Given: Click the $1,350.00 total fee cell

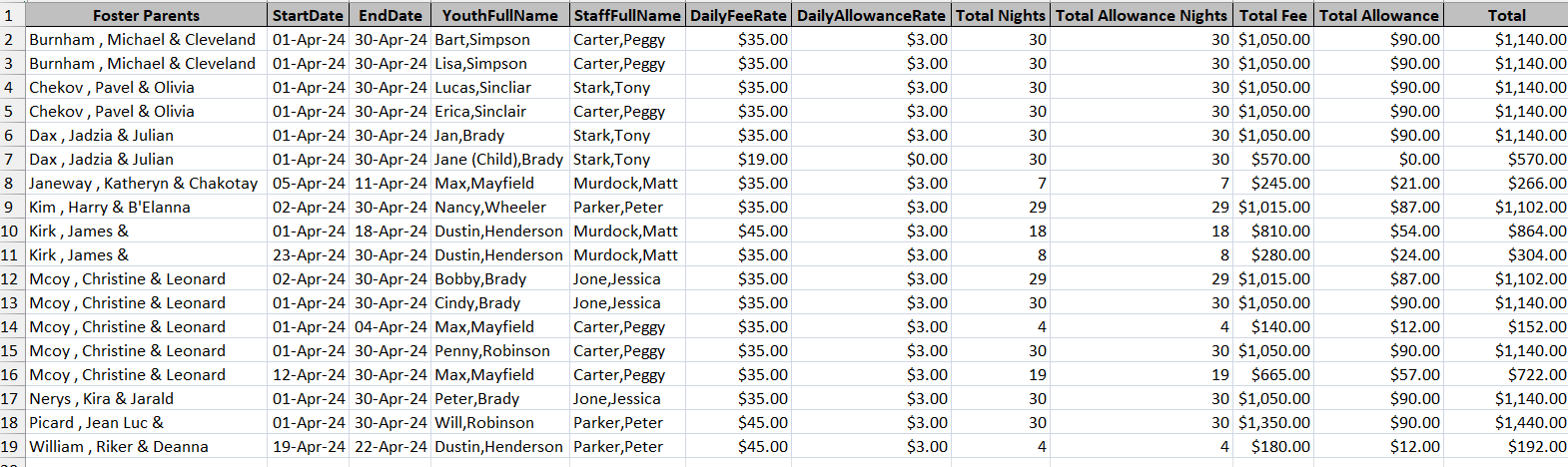Looking at the screenshot, I should 1274,423.
